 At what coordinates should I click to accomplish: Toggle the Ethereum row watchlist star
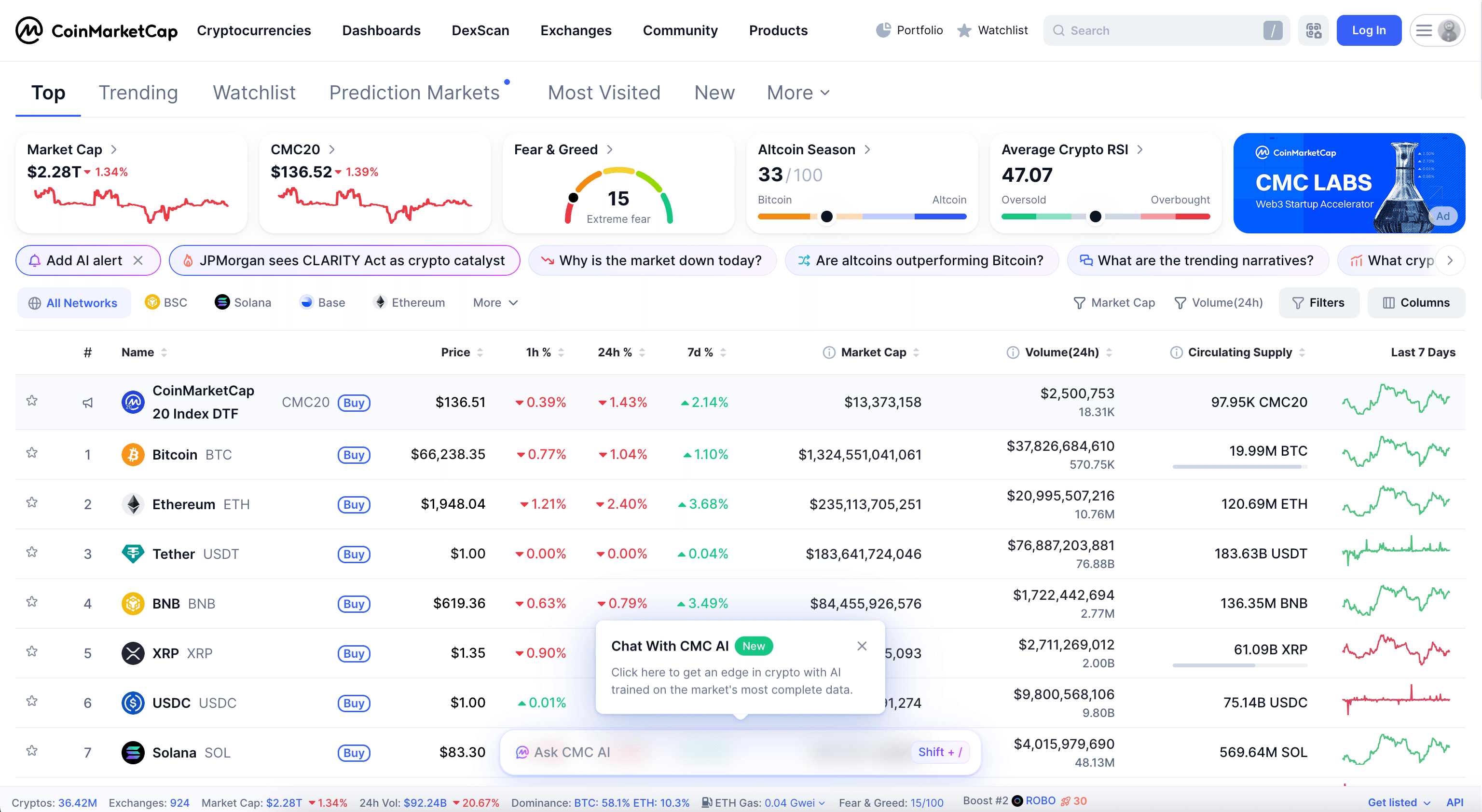tap(32, 503)
